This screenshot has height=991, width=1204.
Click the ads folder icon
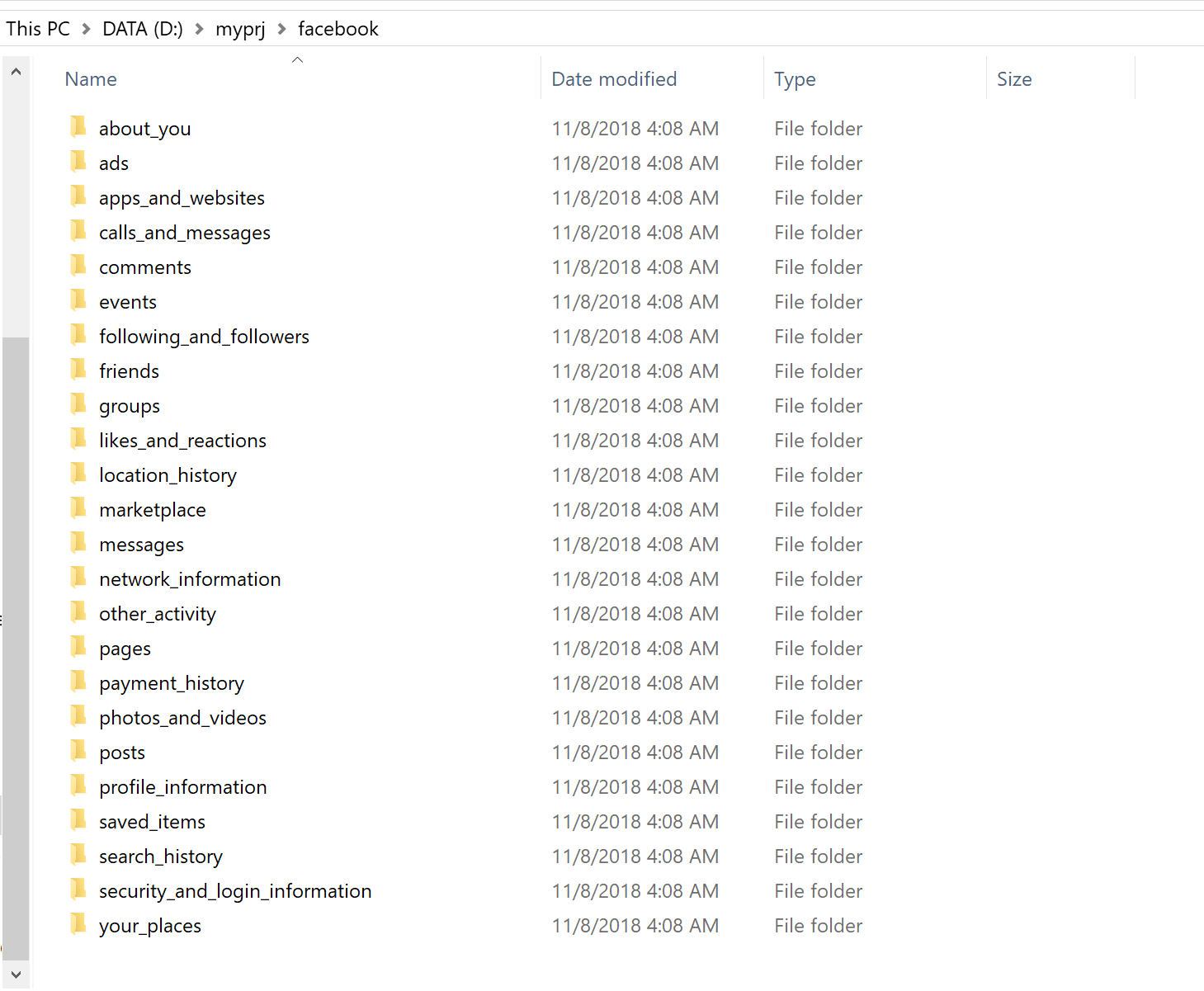(x=78, y=161)
